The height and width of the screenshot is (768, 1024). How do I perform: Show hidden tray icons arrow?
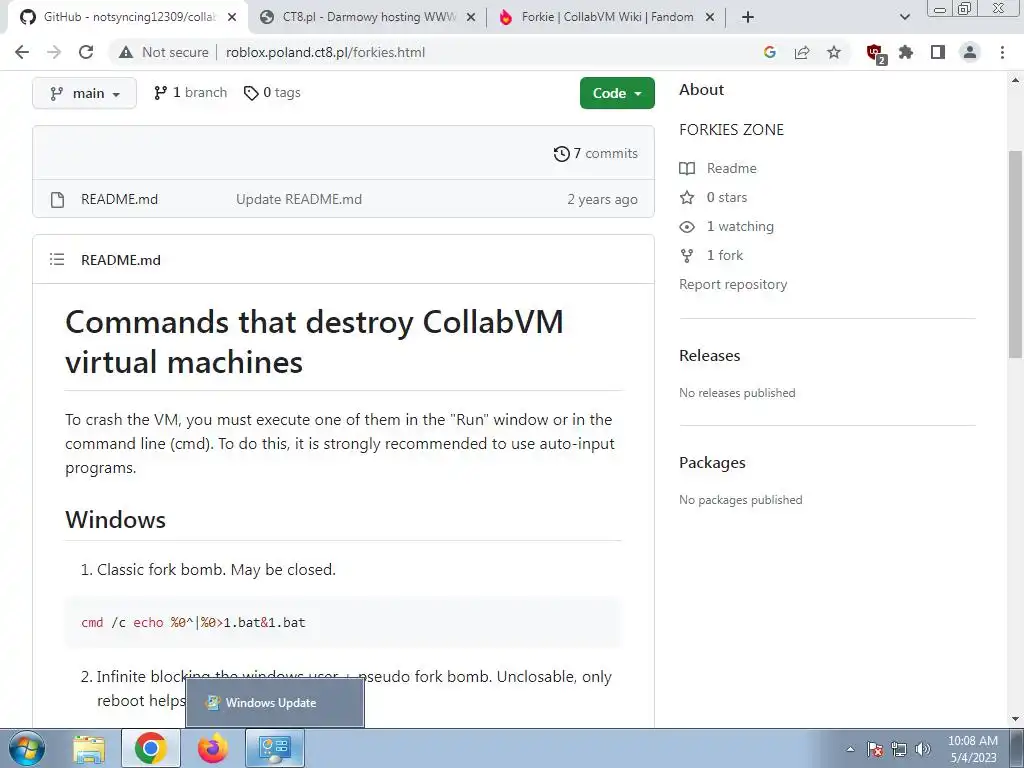850,749
